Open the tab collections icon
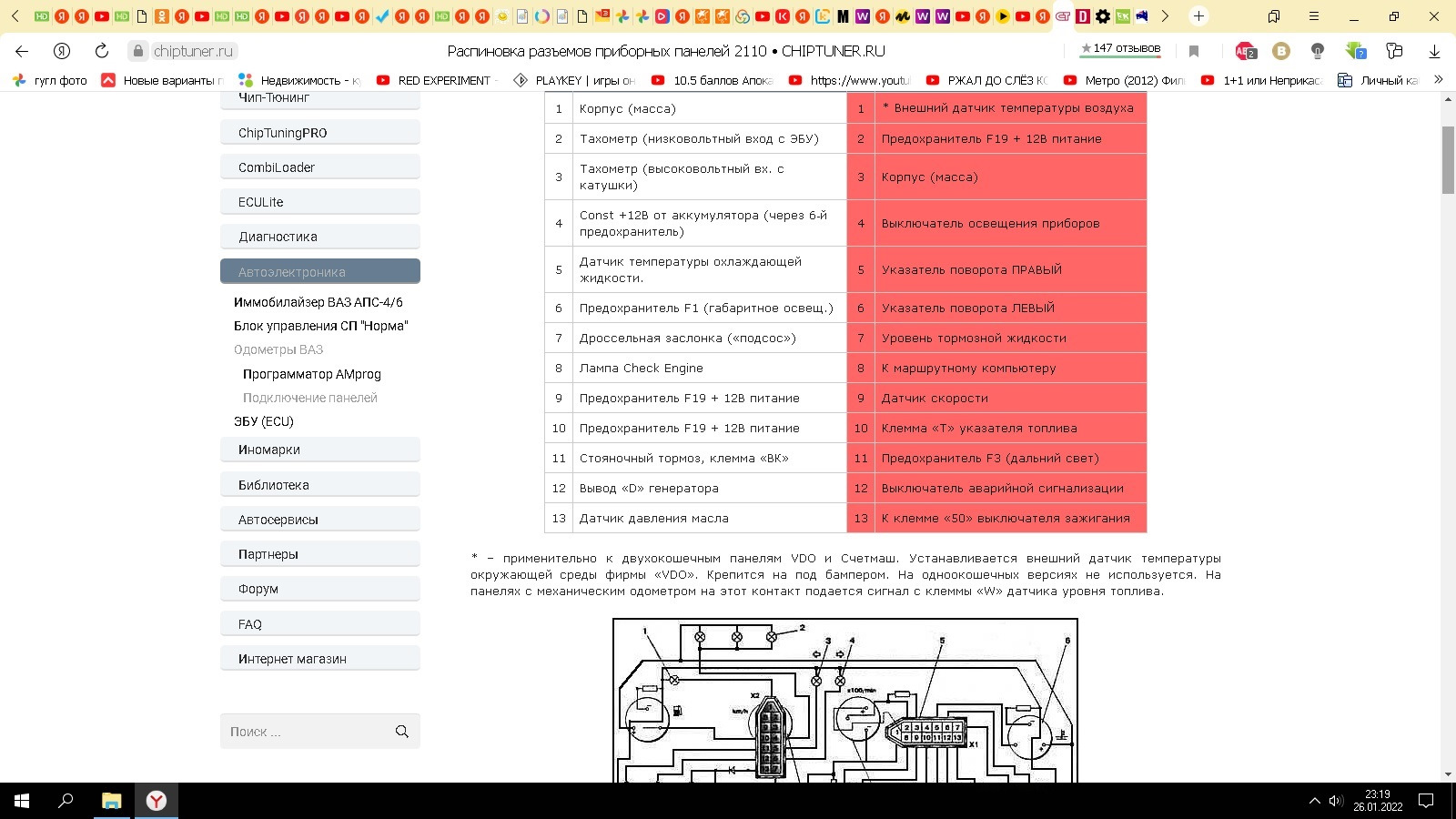 click(1274, 16)
